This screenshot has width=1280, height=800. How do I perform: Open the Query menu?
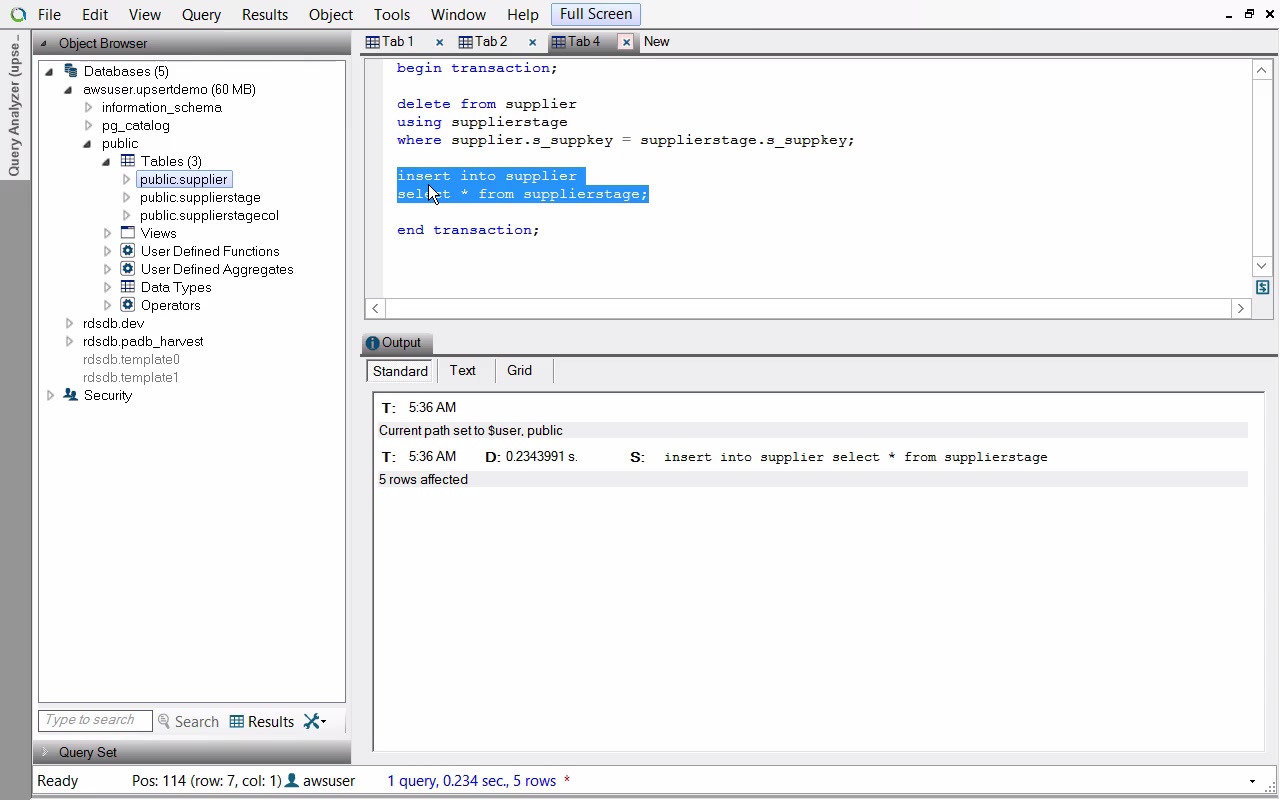pos(201,15)
